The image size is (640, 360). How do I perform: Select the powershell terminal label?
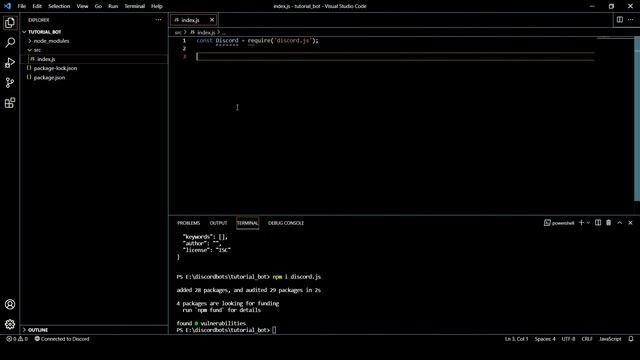tap(559, 223)
